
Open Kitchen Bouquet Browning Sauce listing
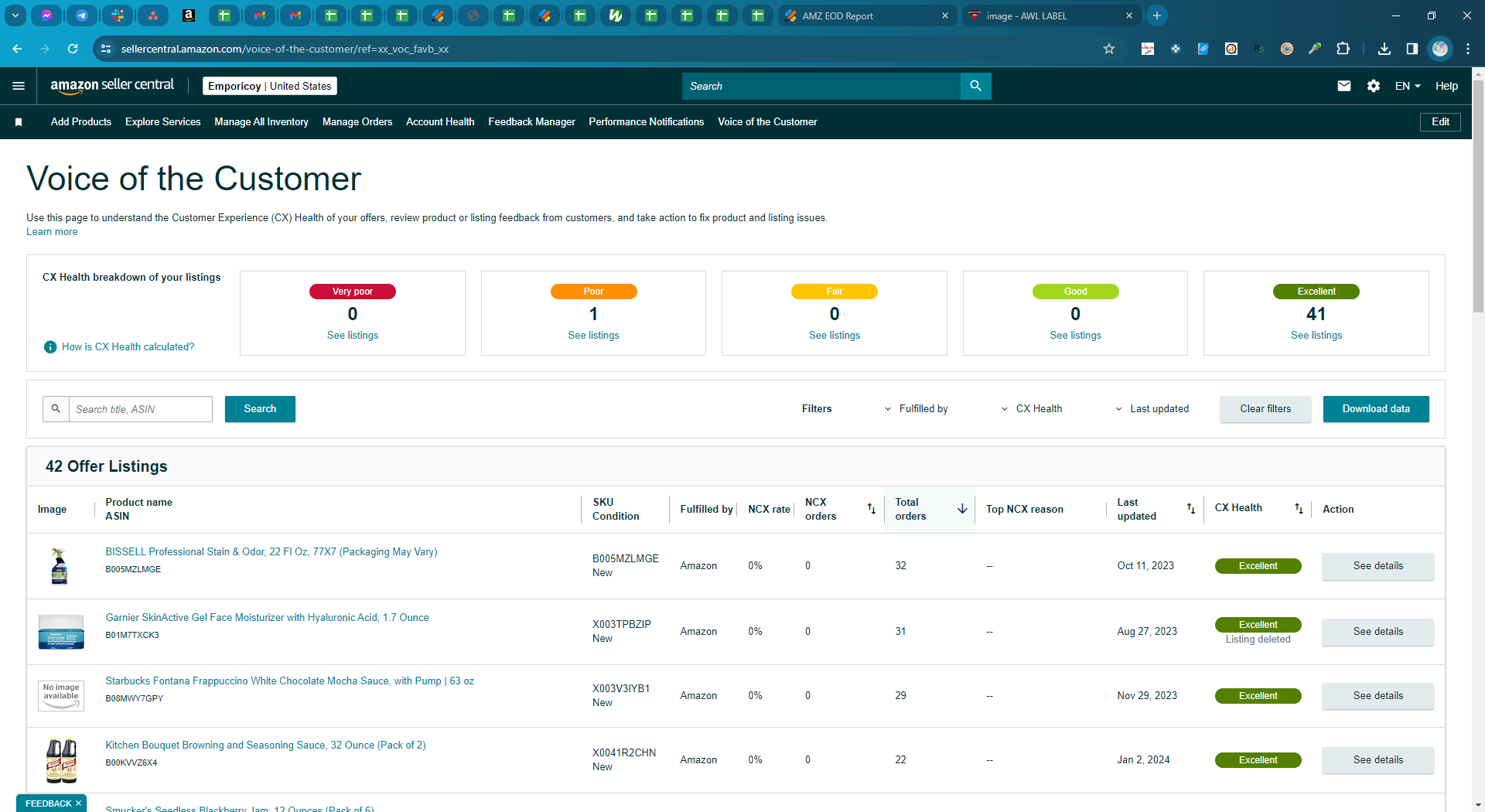coord(265,745)
